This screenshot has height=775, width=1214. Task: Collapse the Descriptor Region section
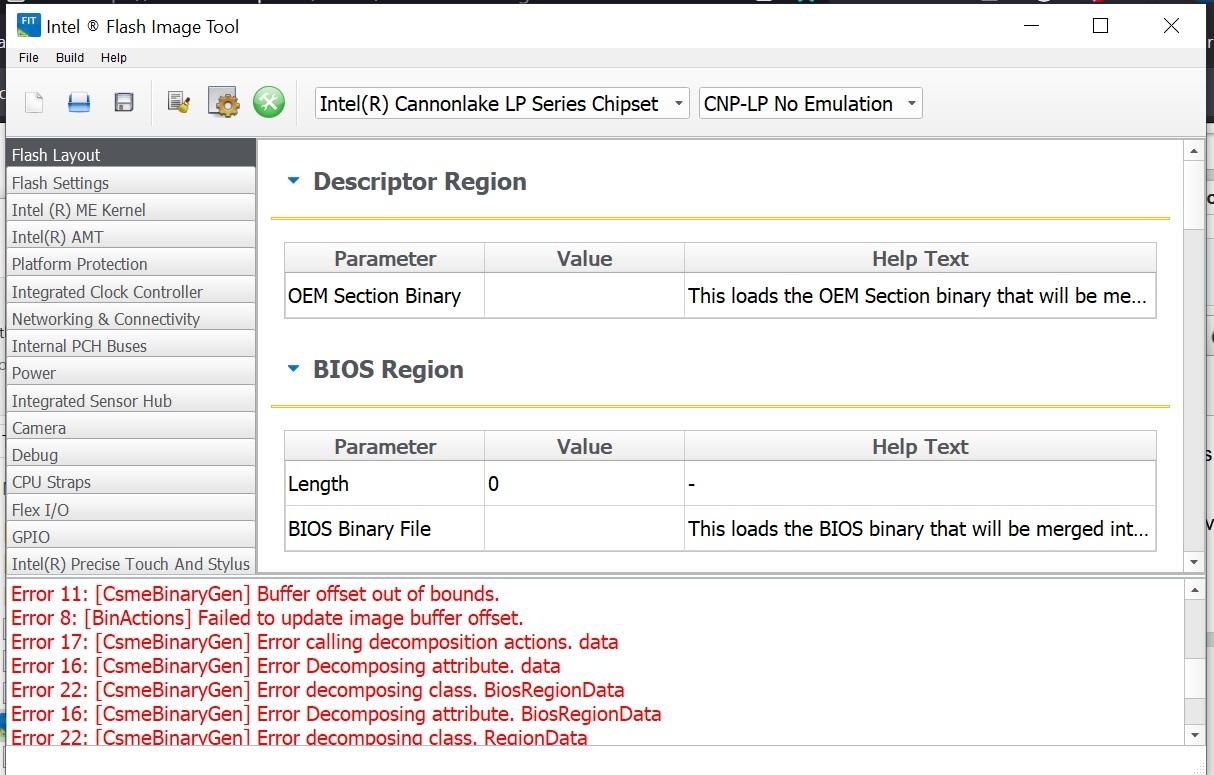coord(293,181)
